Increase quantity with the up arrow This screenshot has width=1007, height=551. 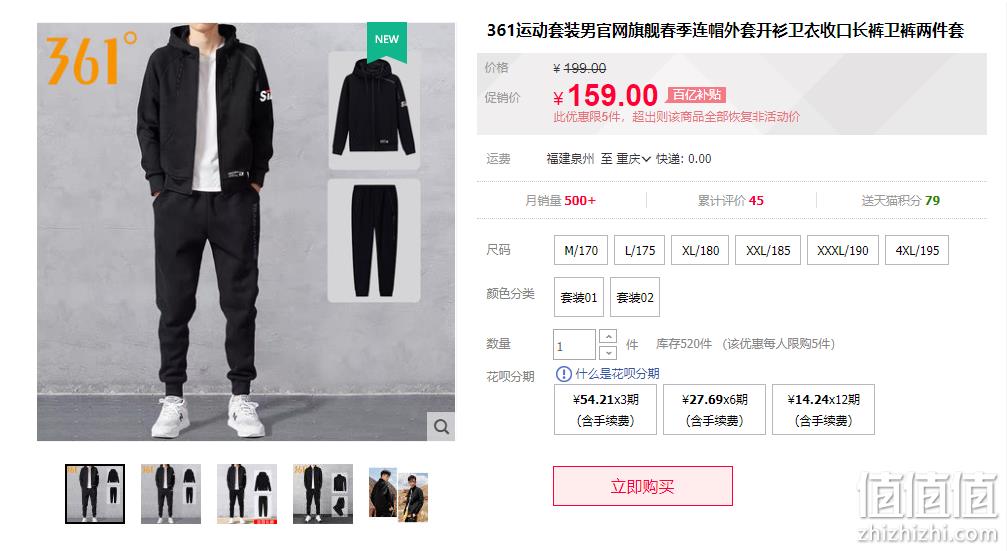pyautogui.click(x=608, y=337)
